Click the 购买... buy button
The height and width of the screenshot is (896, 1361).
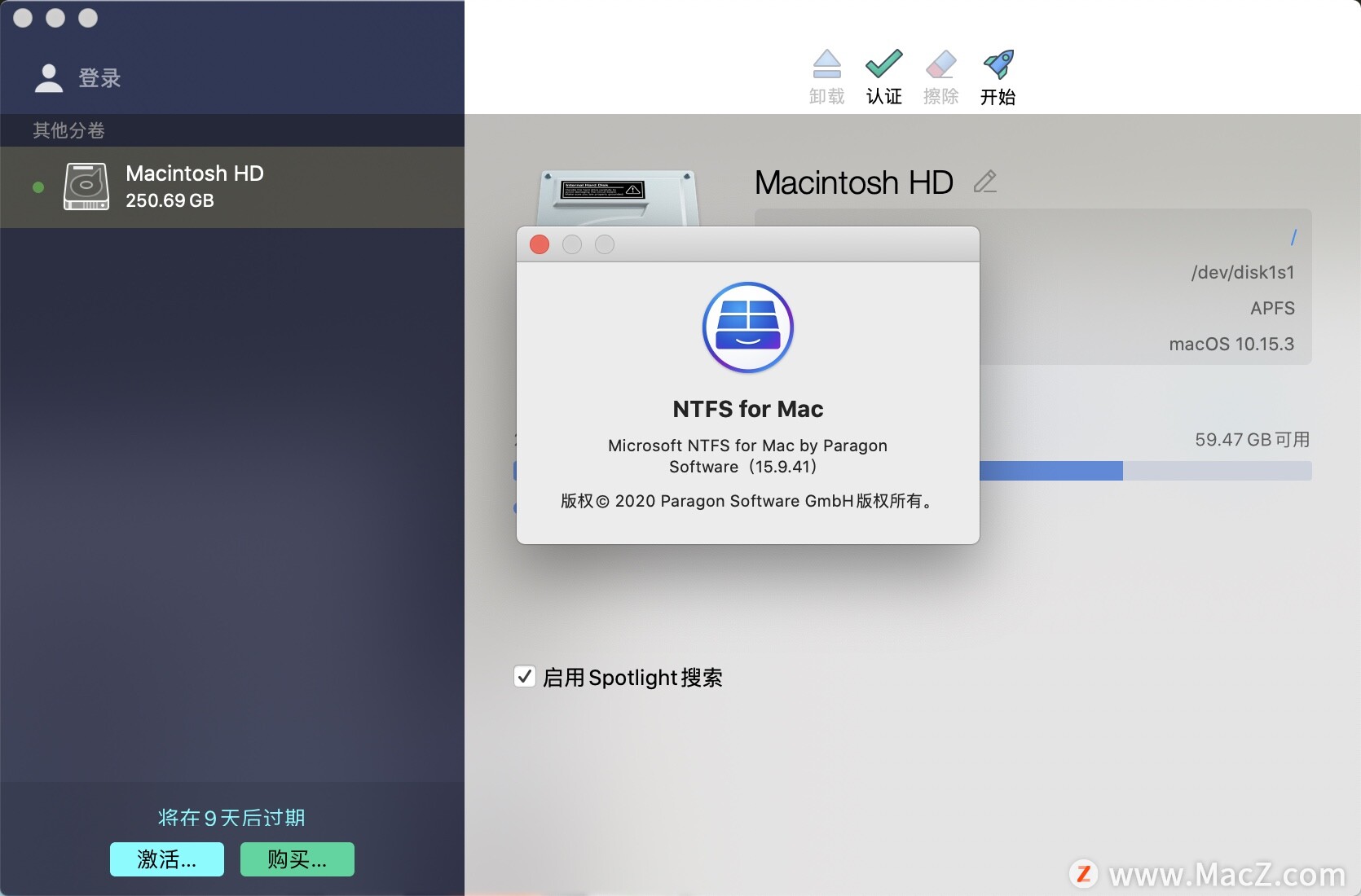point(297,859)
